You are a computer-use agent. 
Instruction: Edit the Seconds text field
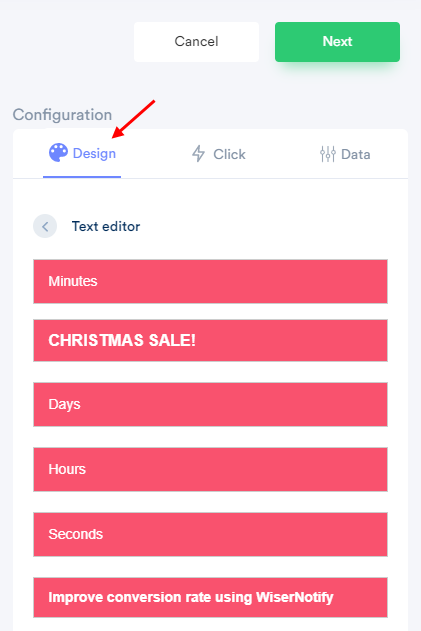[210, 534]
